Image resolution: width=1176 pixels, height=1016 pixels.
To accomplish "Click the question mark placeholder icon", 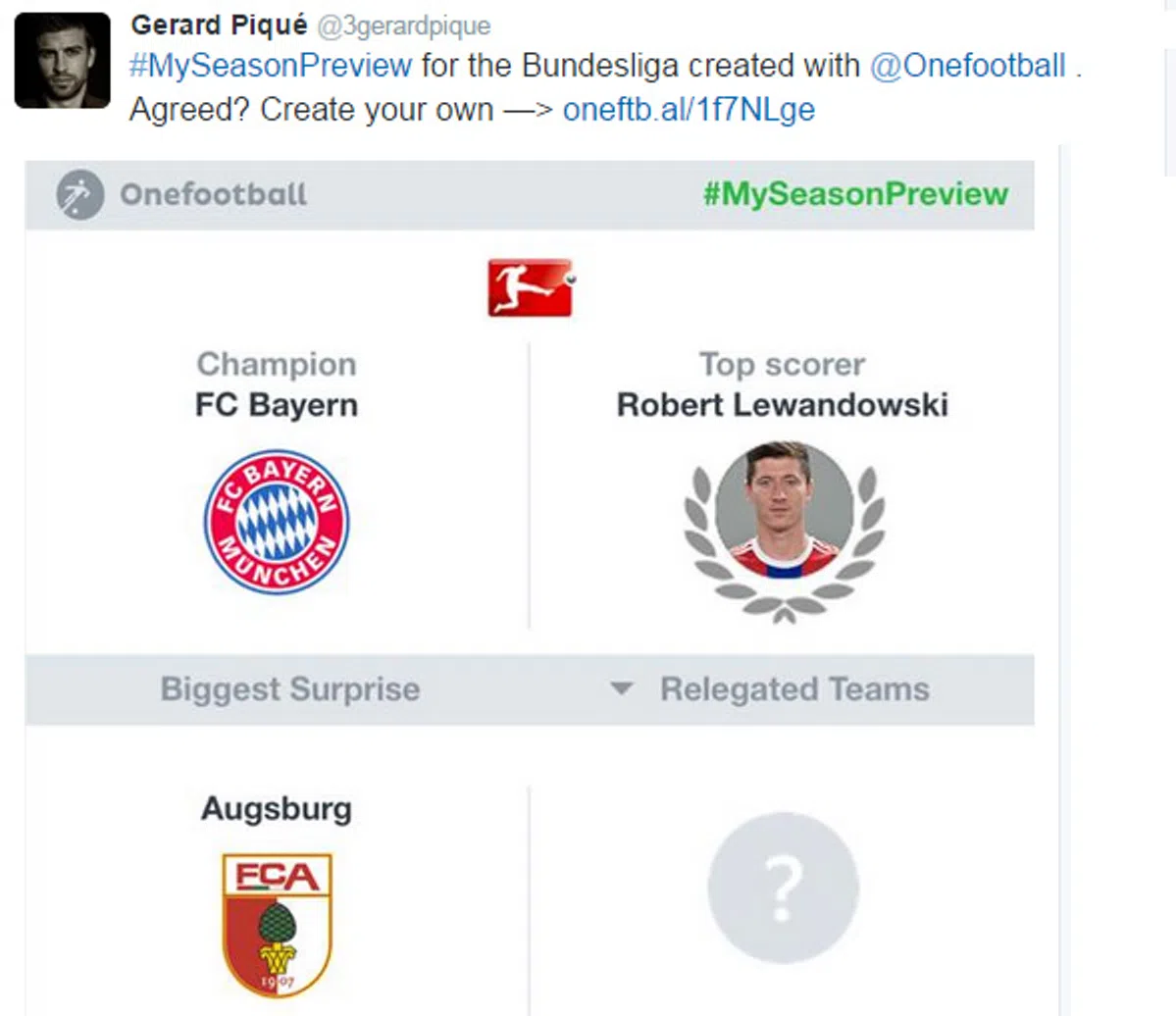I will click(783, 888).
